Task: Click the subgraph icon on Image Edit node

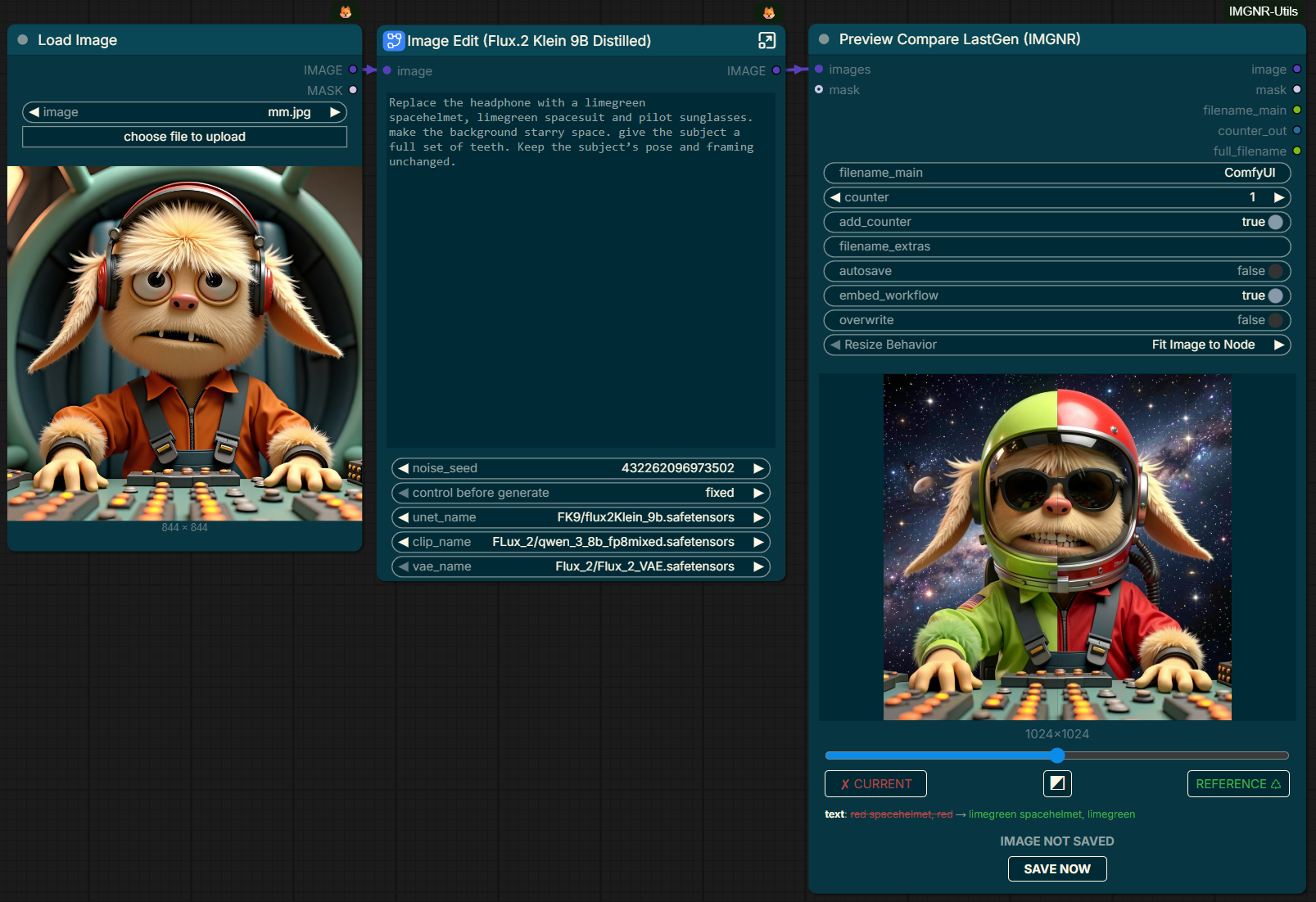Action: click(394, 40)
